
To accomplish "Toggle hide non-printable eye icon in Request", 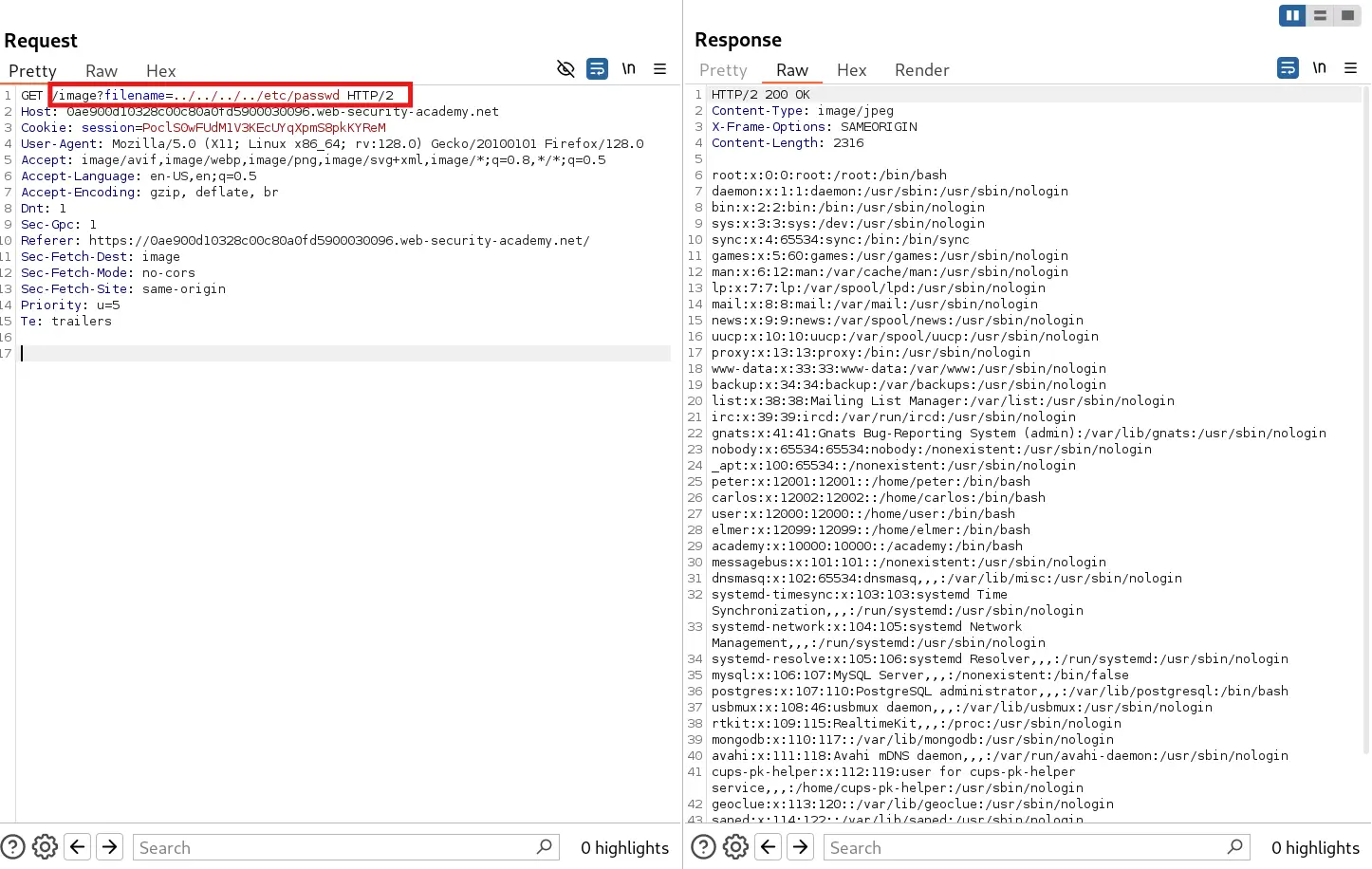I will point(565,68).
